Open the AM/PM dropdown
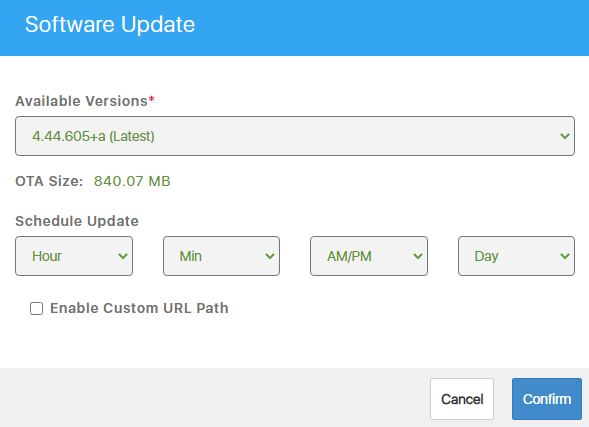 pyautogui.click(x=369, y=256)
